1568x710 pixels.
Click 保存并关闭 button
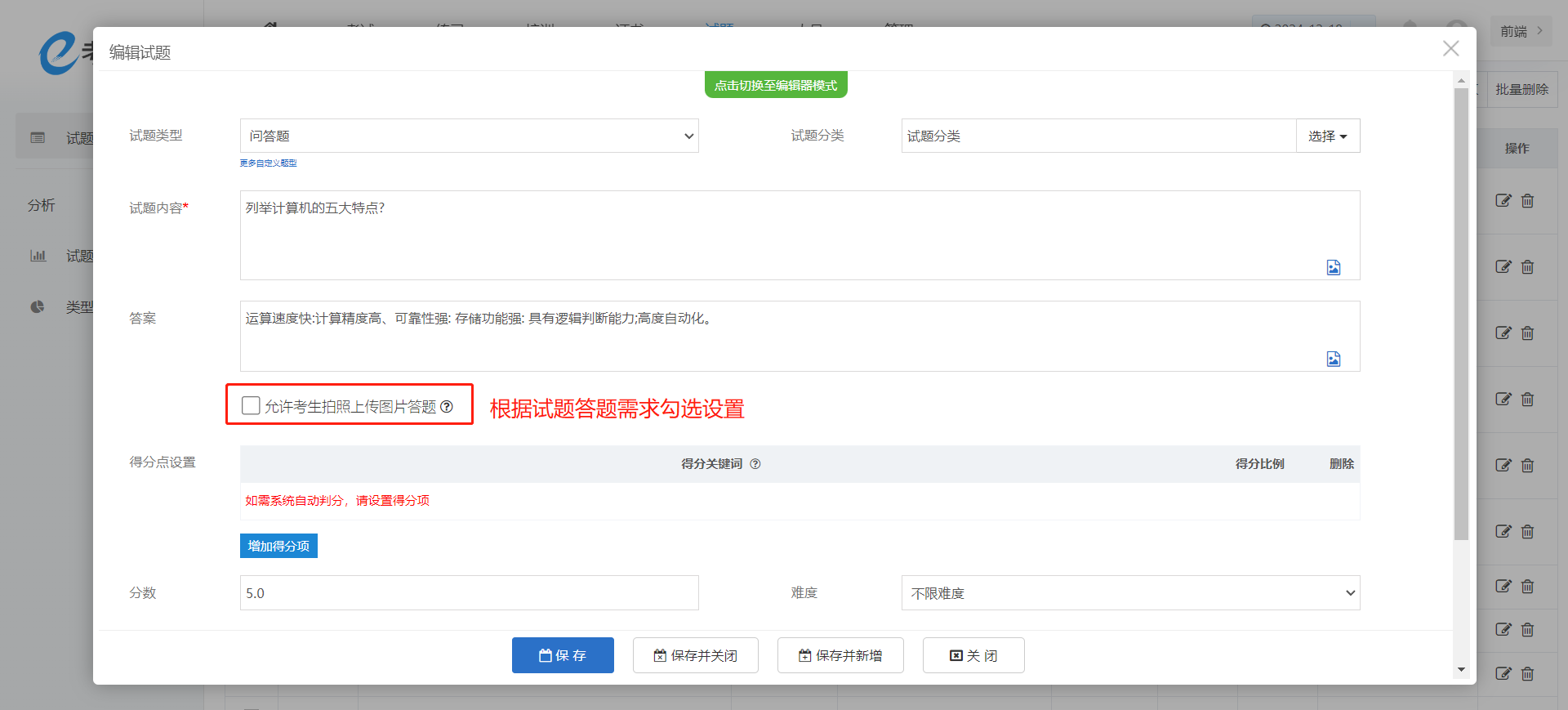[x=695, y=655]
